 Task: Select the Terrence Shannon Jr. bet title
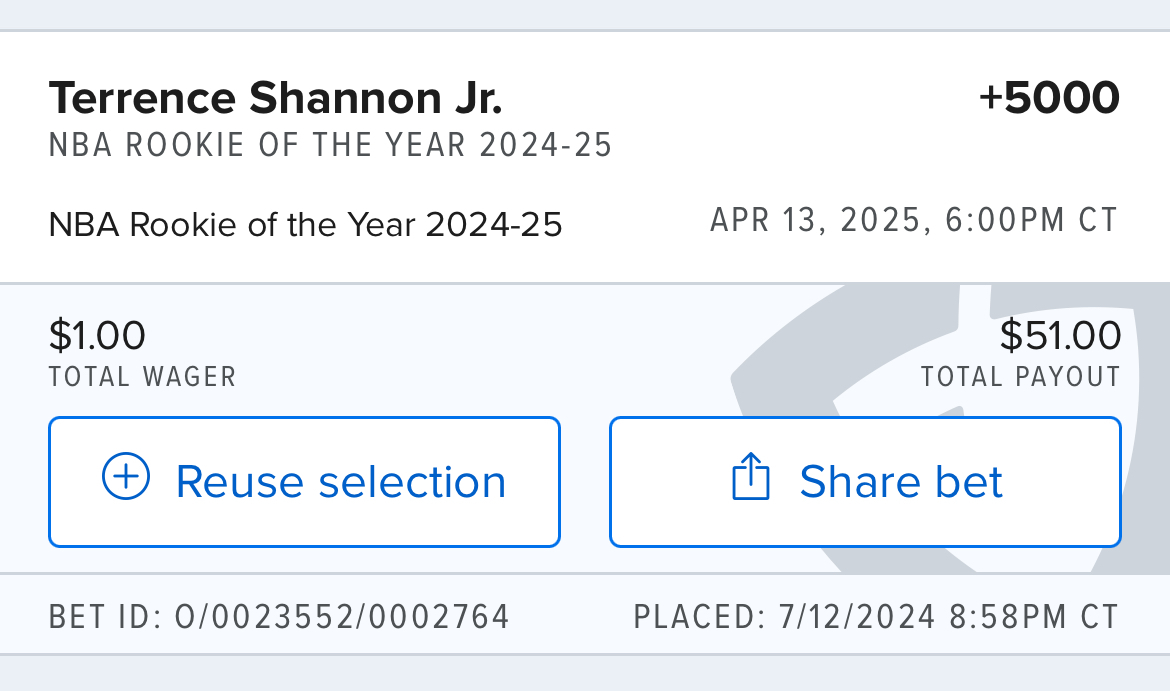tap(275, 98)
